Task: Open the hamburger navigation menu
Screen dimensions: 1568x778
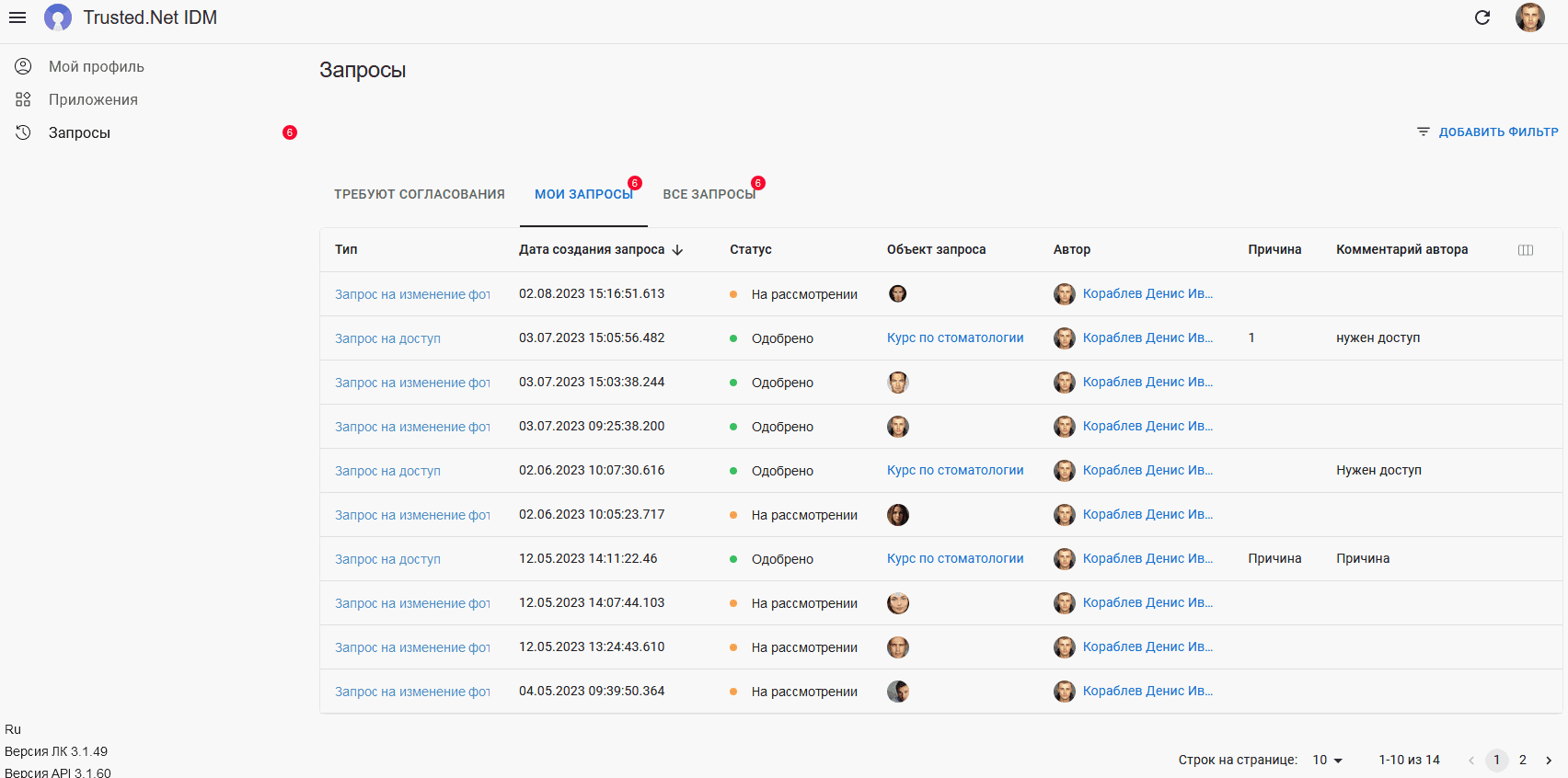Action: click(17, 17)
